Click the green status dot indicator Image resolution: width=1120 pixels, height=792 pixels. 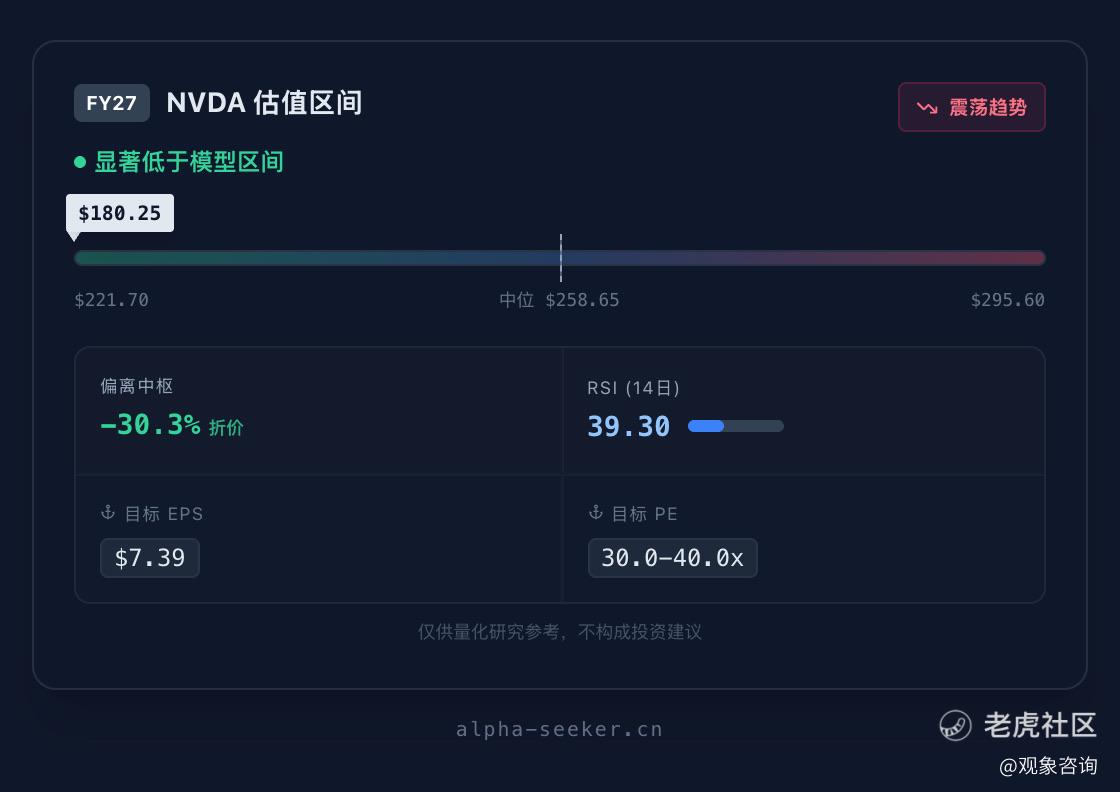[80, 162]
